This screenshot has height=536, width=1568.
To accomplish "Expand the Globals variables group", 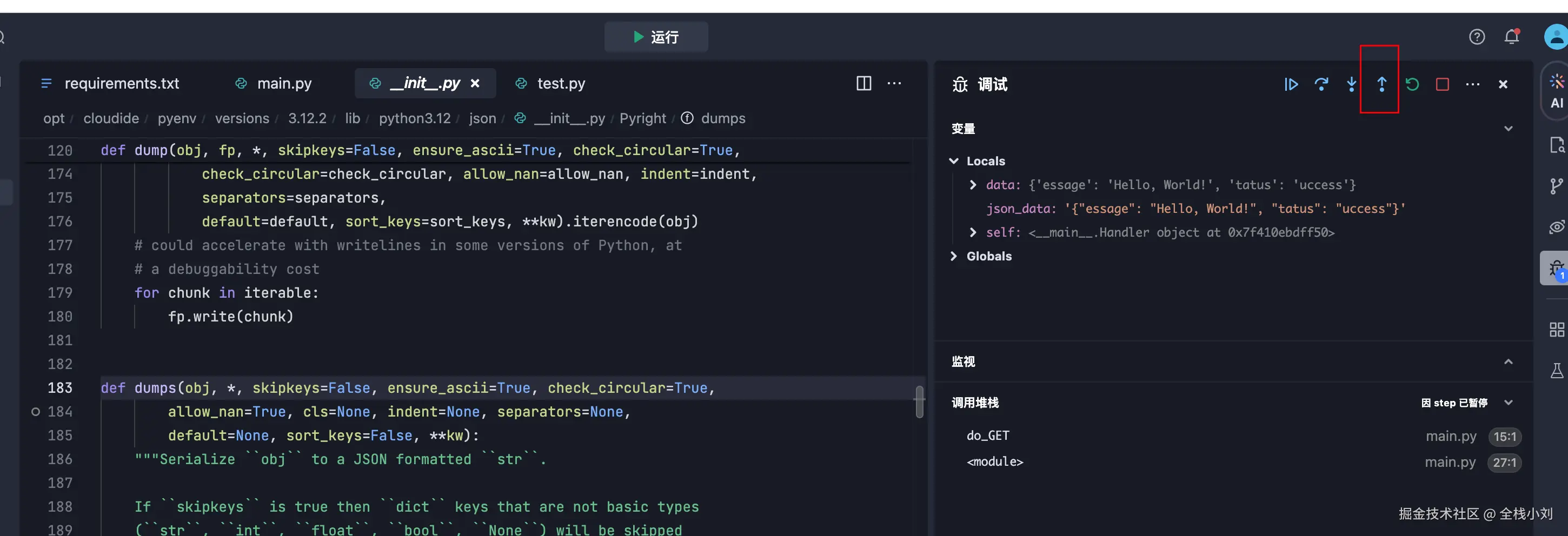I will coord(954,256).
